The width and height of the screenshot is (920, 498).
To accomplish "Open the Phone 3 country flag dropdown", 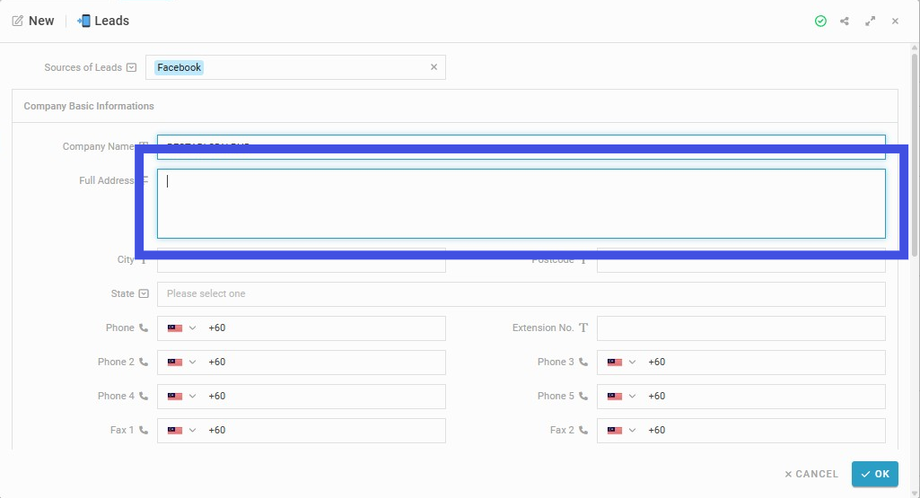I will click(x=621, y=362).
